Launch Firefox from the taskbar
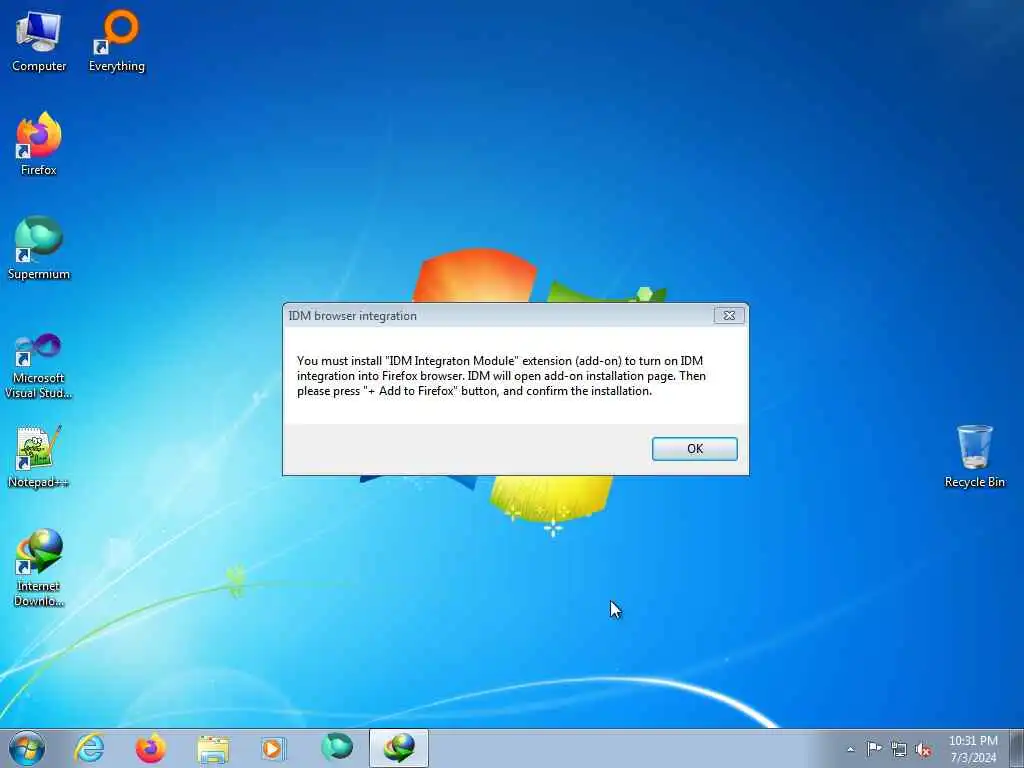 point(150,748)
